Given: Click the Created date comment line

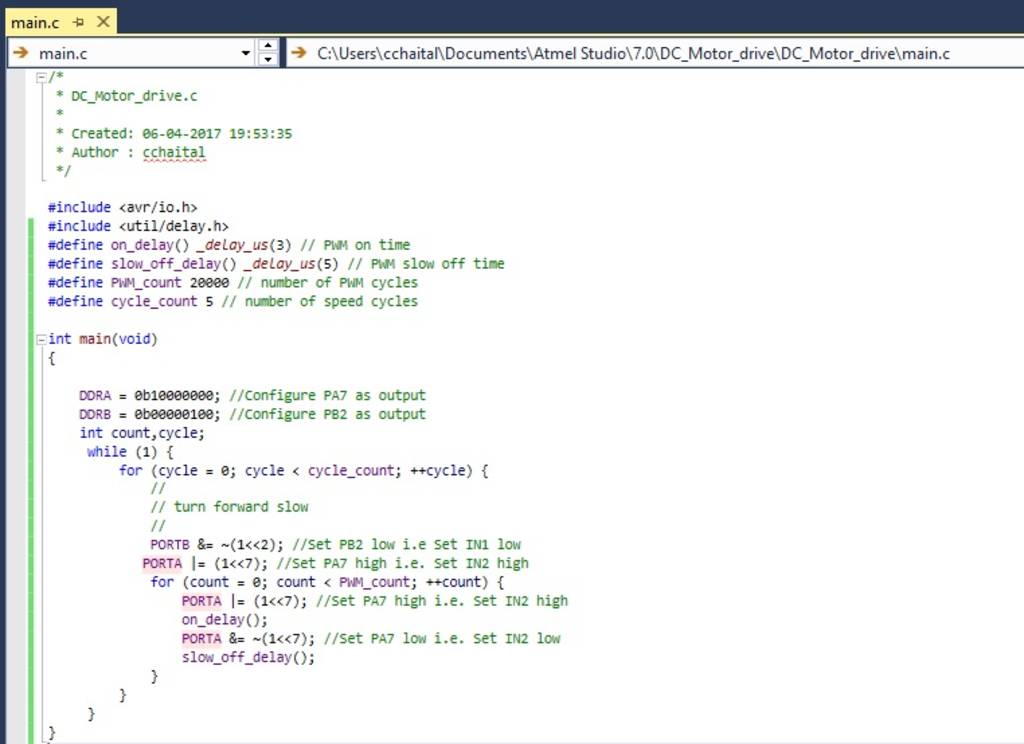Looking at the screenshot, I should click(x=174, y=133).
